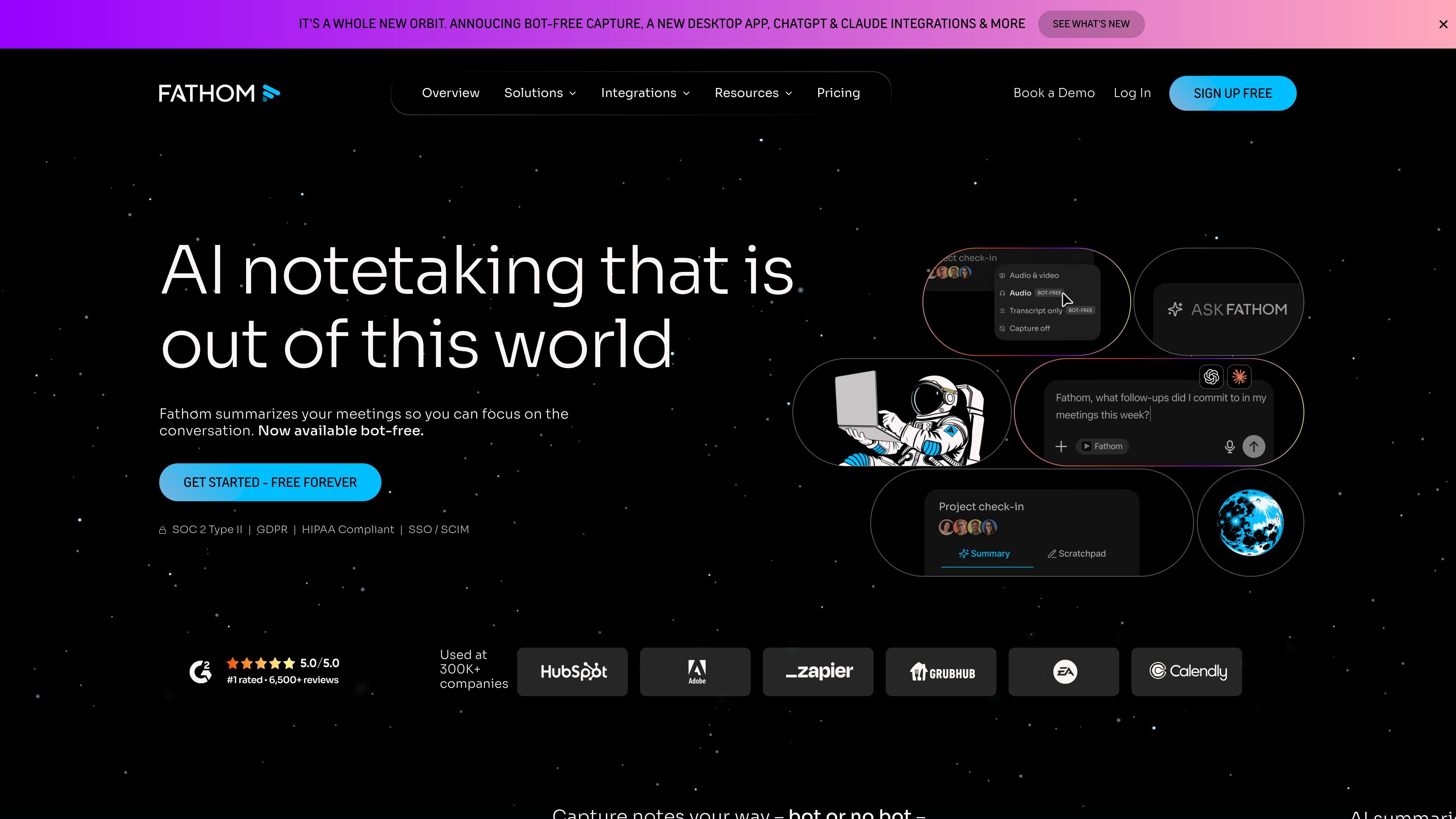This screenshot has height=819, width=1456.
Task: Click the "#1 rated · 6,500+ reviews" text
Action: point(282,680)
